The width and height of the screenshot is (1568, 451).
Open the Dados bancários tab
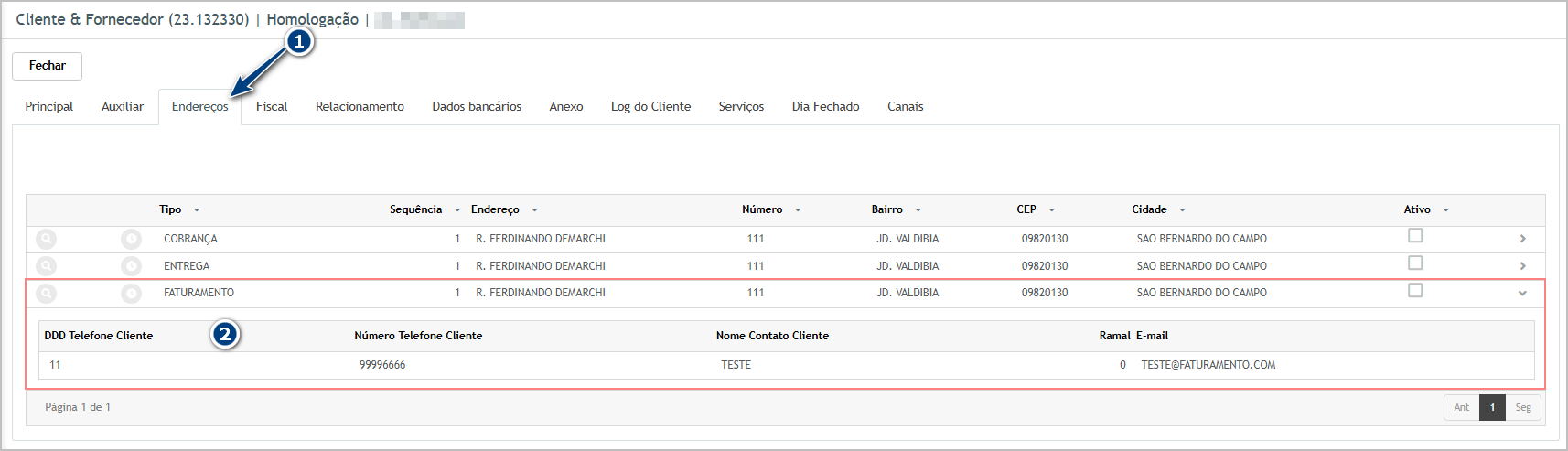[x=477, y=107]
